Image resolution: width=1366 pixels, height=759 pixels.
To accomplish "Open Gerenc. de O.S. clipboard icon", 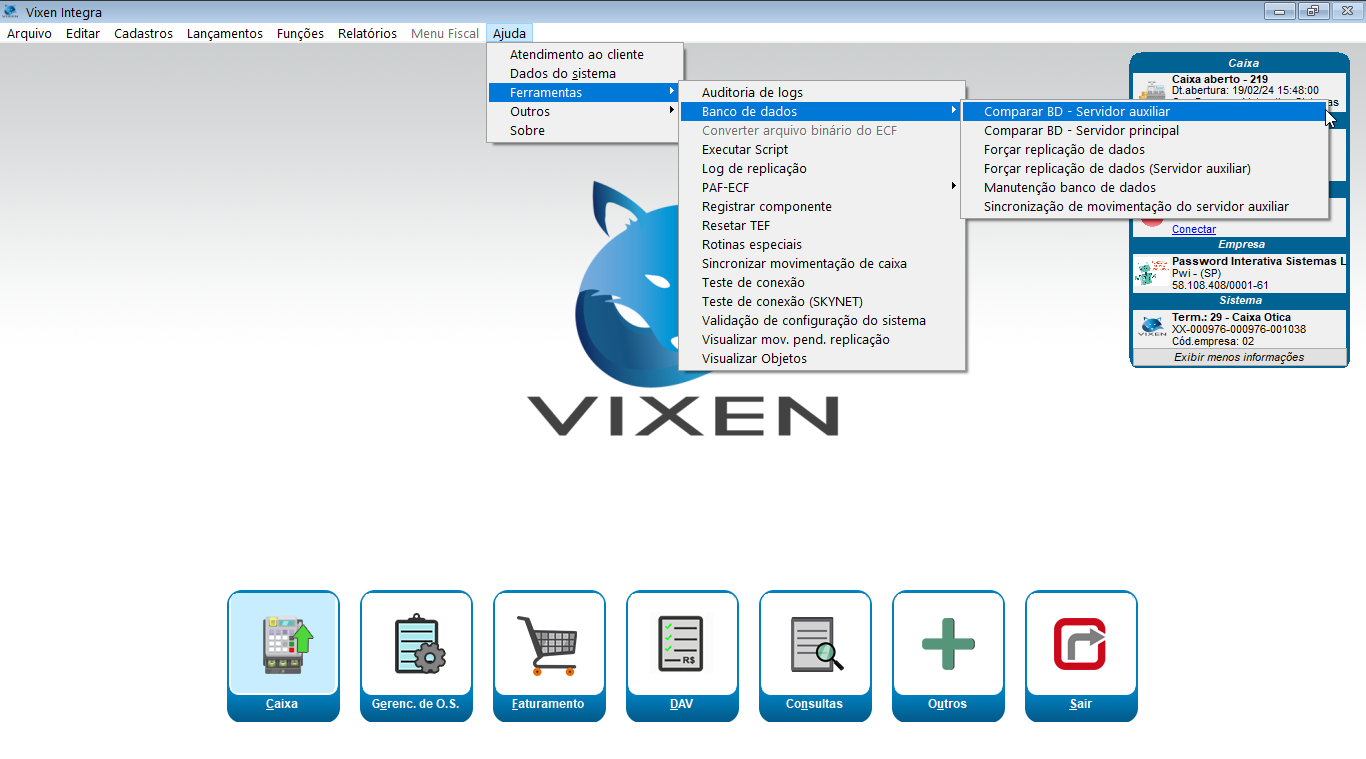I will pos(416,644).
